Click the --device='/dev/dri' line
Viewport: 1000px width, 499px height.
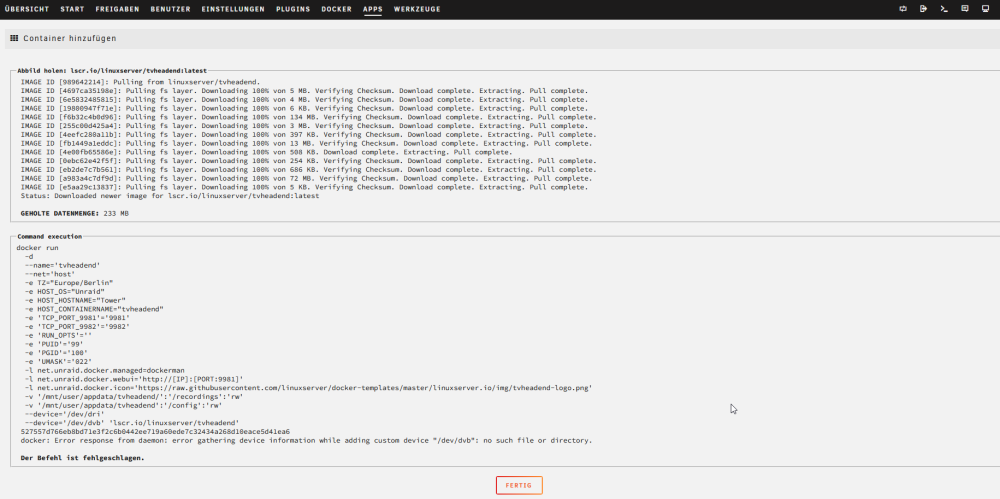pos(64,414)
